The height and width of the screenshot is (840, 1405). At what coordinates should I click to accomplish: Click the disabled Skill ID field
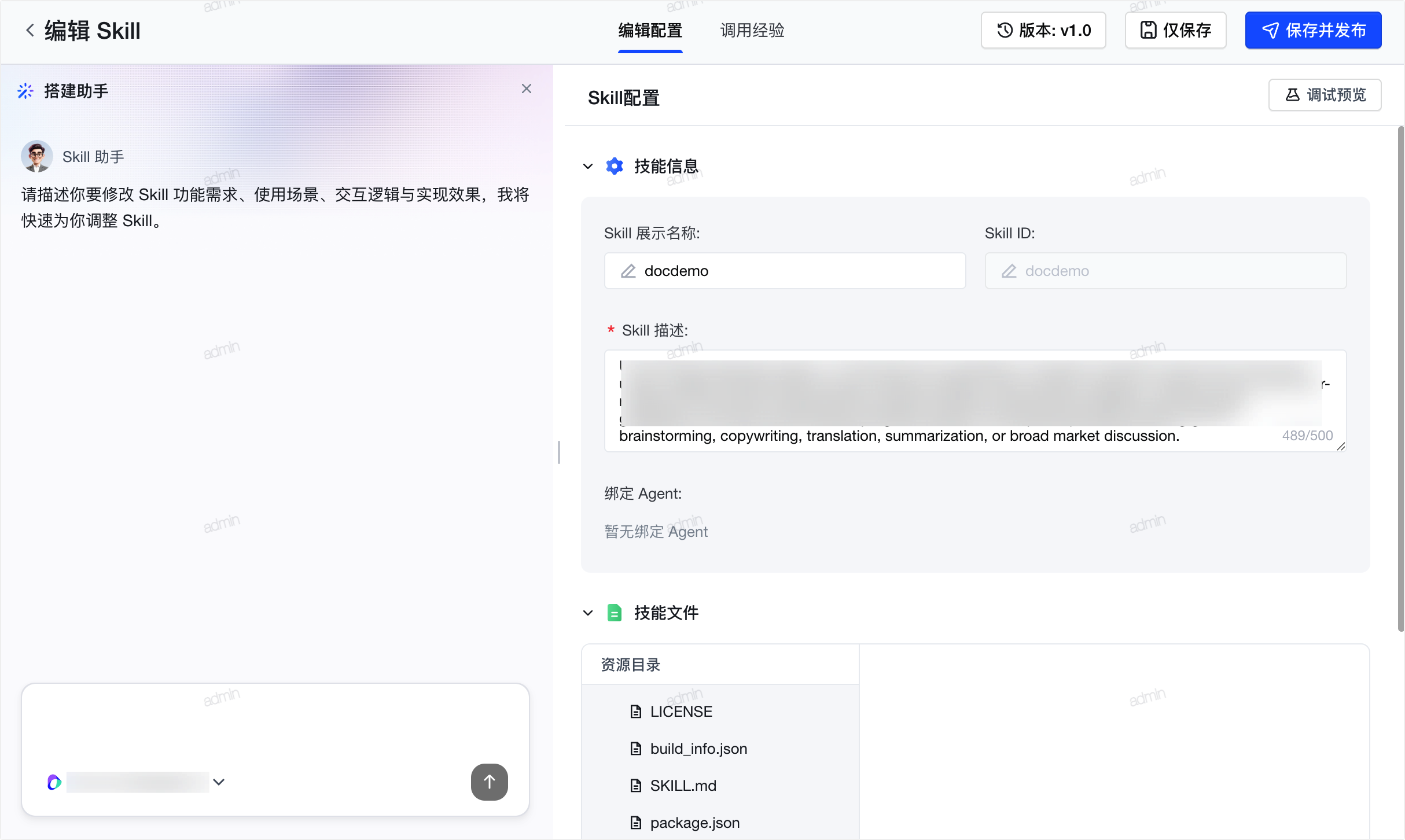click(x=1165, y=271)
